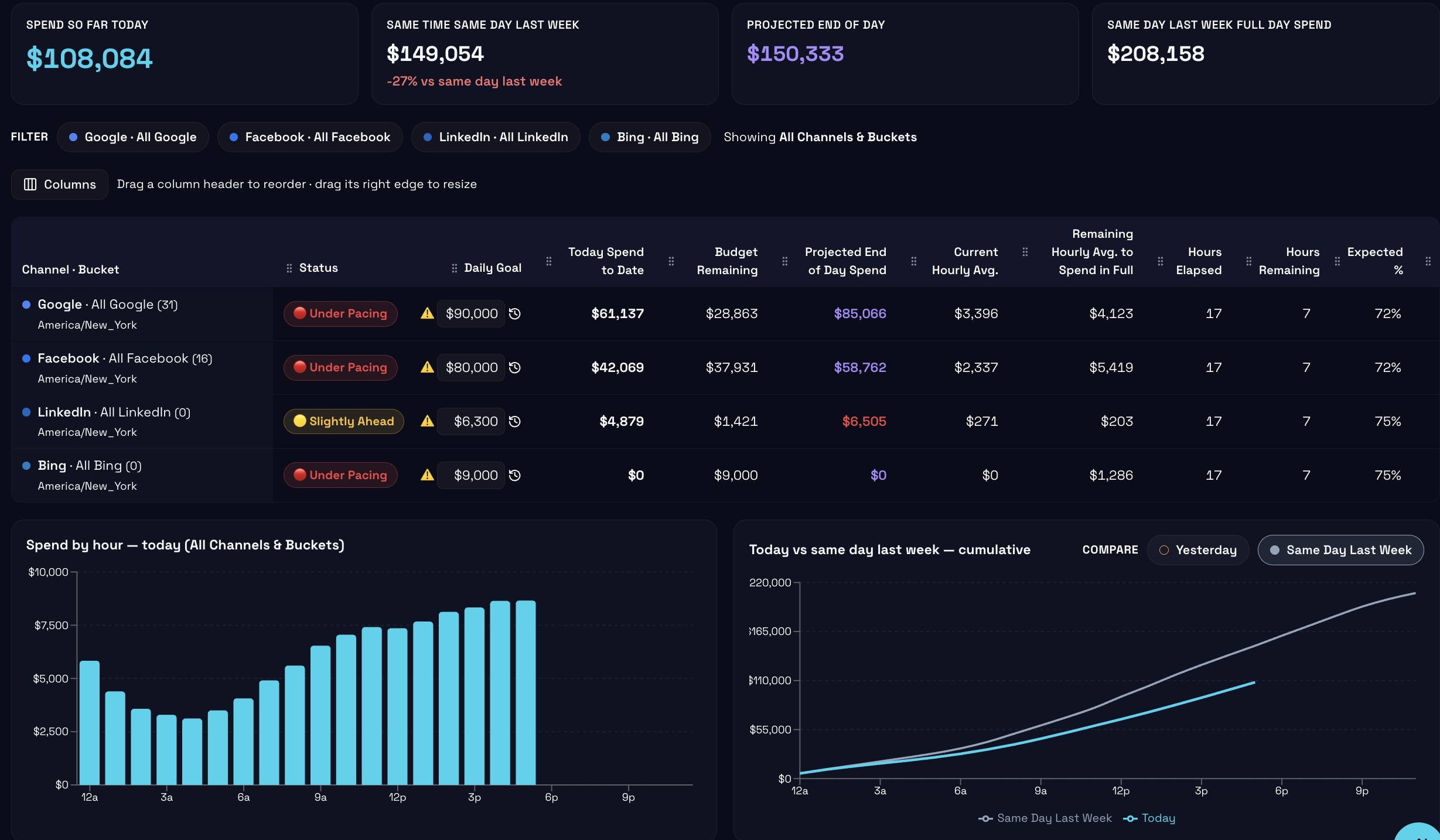Image resolution: width=1440 pixels, height=840 pixels.
Task: Click the Slightly Ahead badge for LinkedIn
Action: point(344,421)
